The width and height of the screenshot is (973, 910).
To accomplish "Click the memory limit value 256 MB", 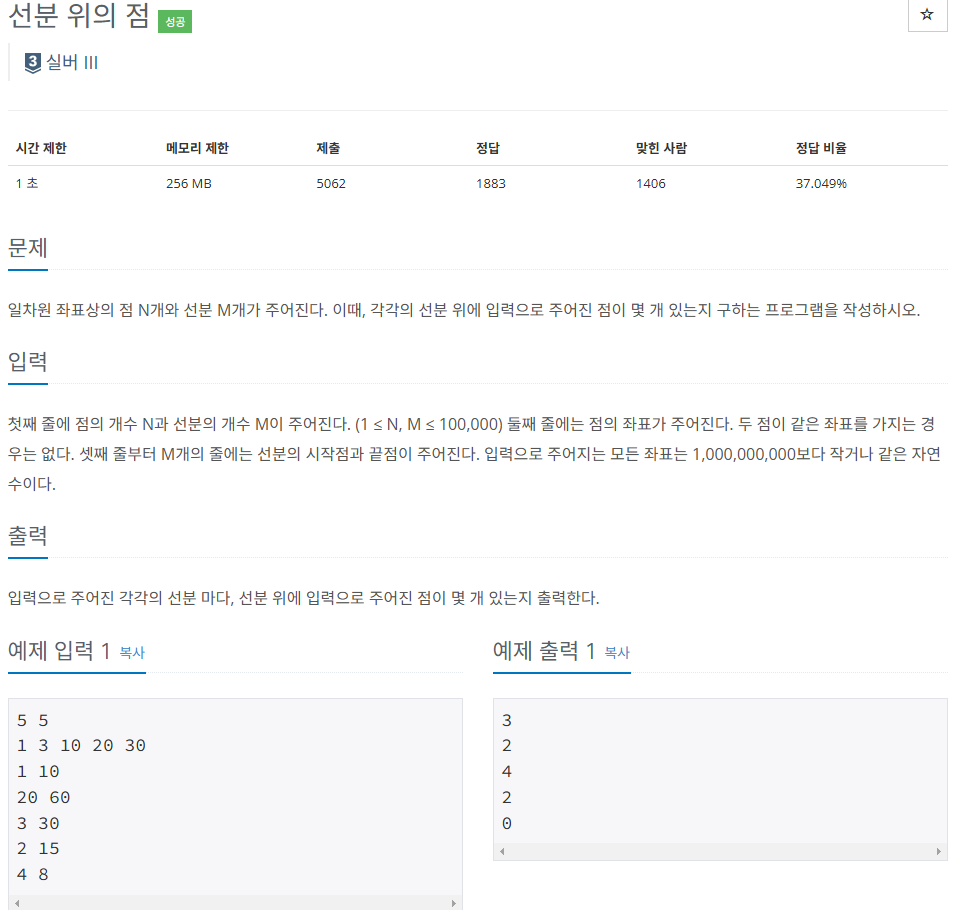I will pos(189,183).
